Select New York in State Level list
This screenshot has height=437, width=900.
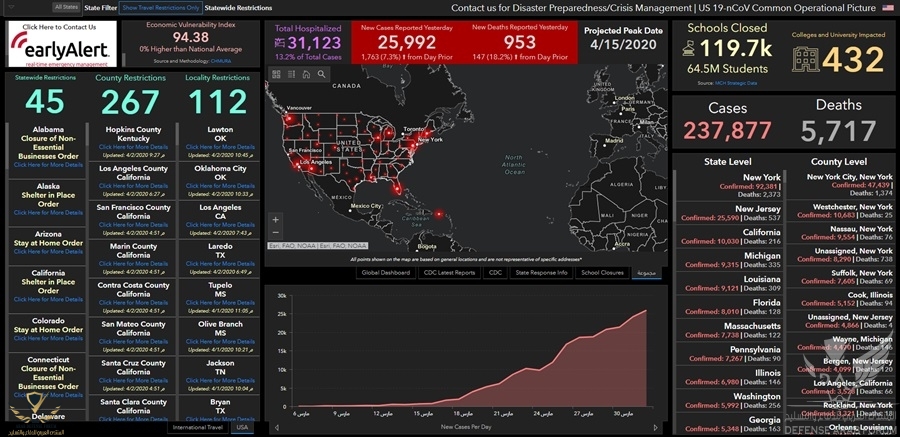coord(729,185)
